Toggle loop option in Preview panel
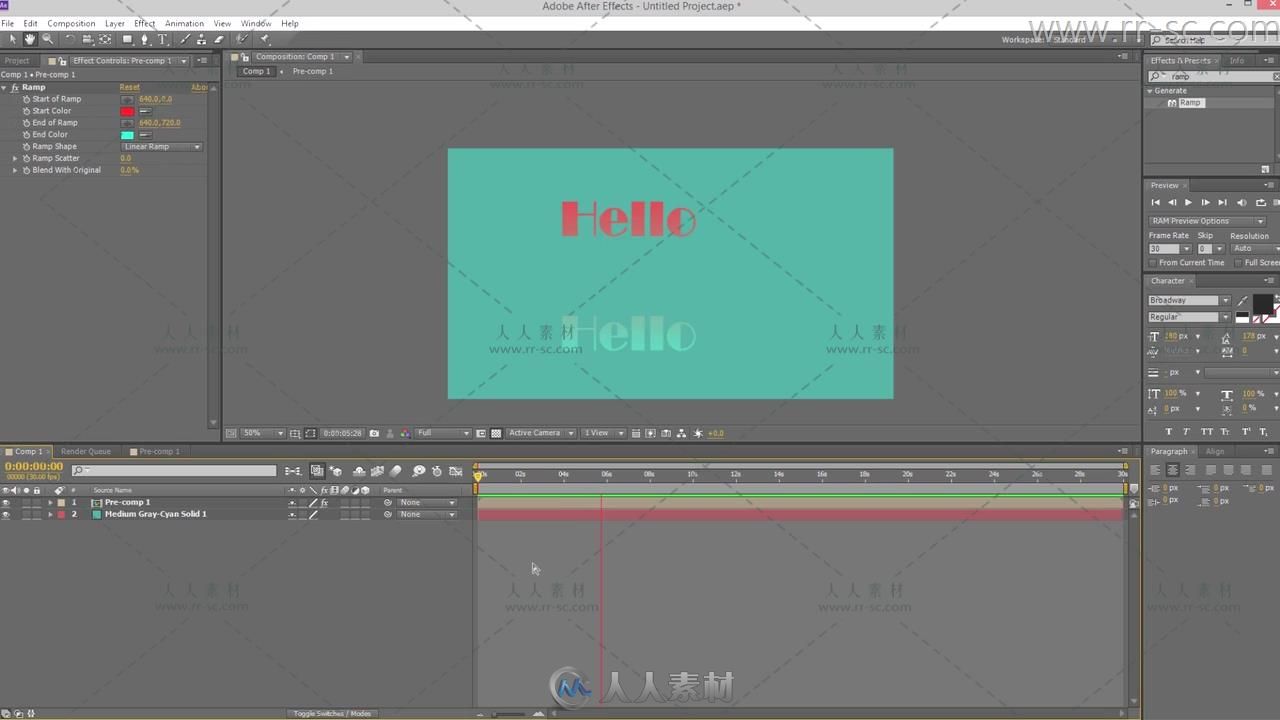Screen dimensions: 1280x720 coord(1260,202)
